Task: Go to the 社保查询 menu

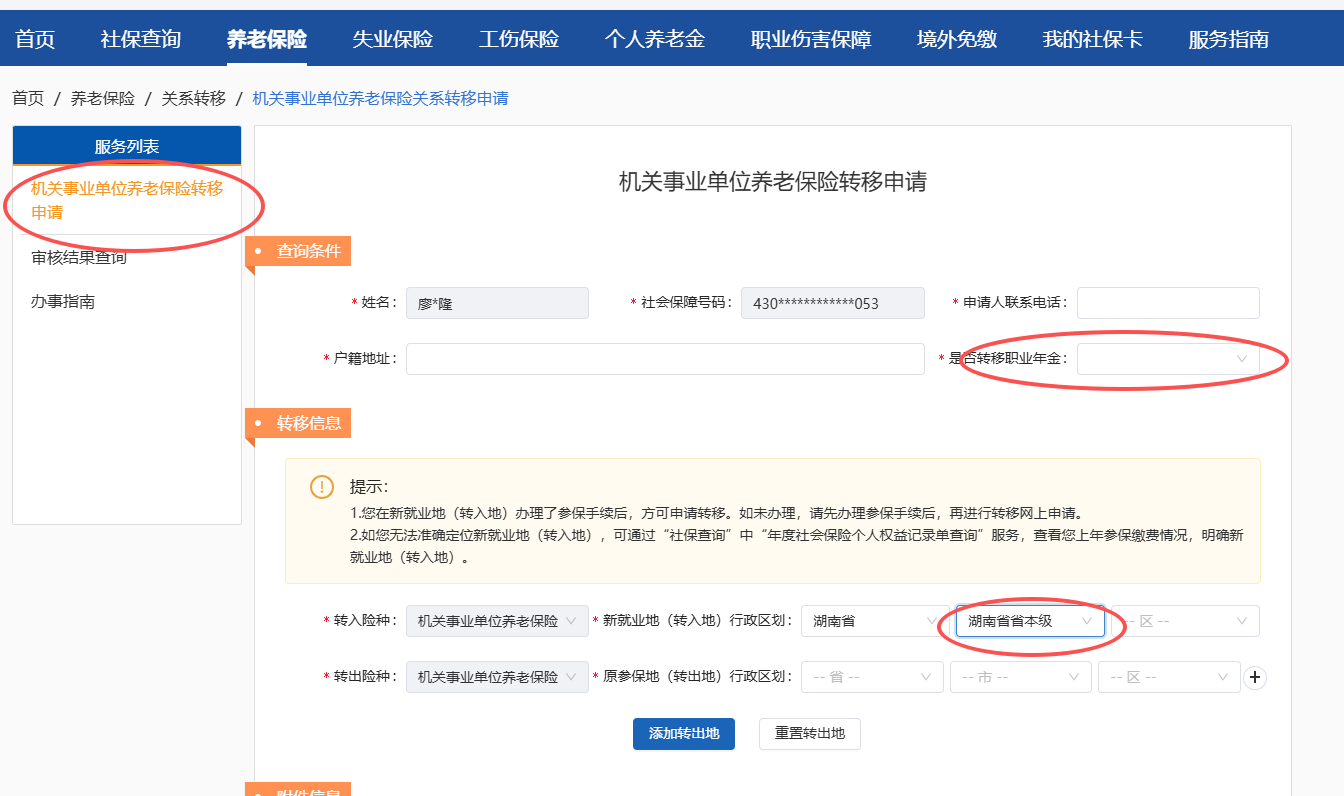Action: pos(141,39)
